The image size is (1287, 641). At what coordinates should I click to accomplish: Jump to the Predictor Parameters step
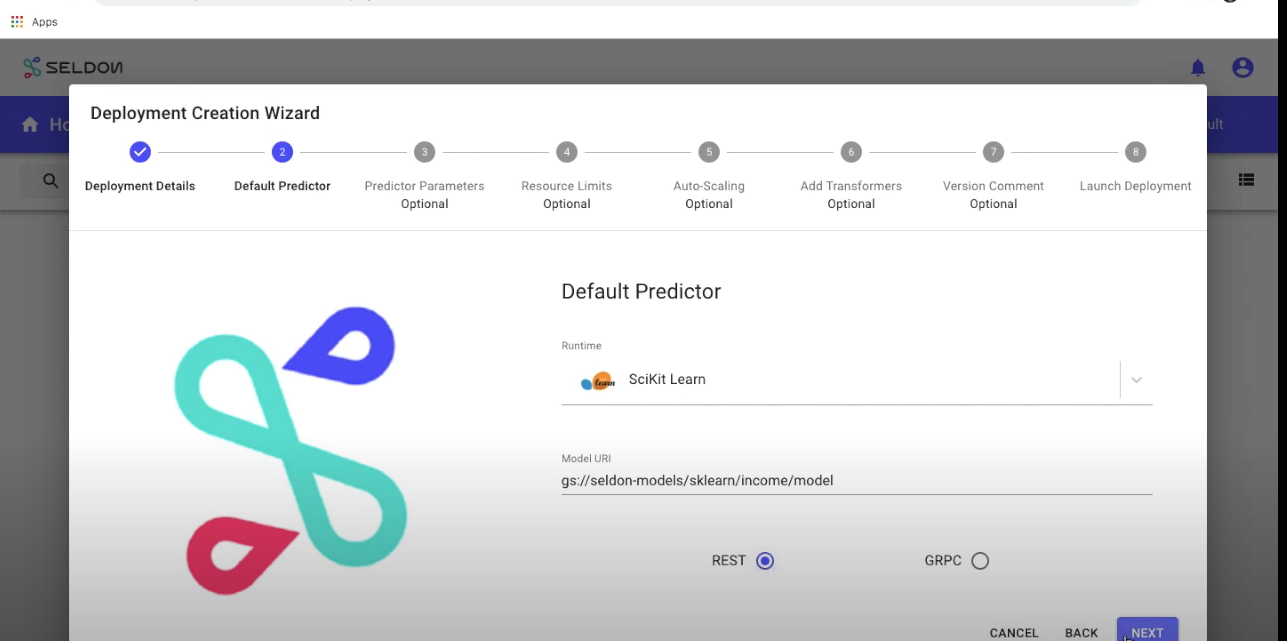(424, 152)
